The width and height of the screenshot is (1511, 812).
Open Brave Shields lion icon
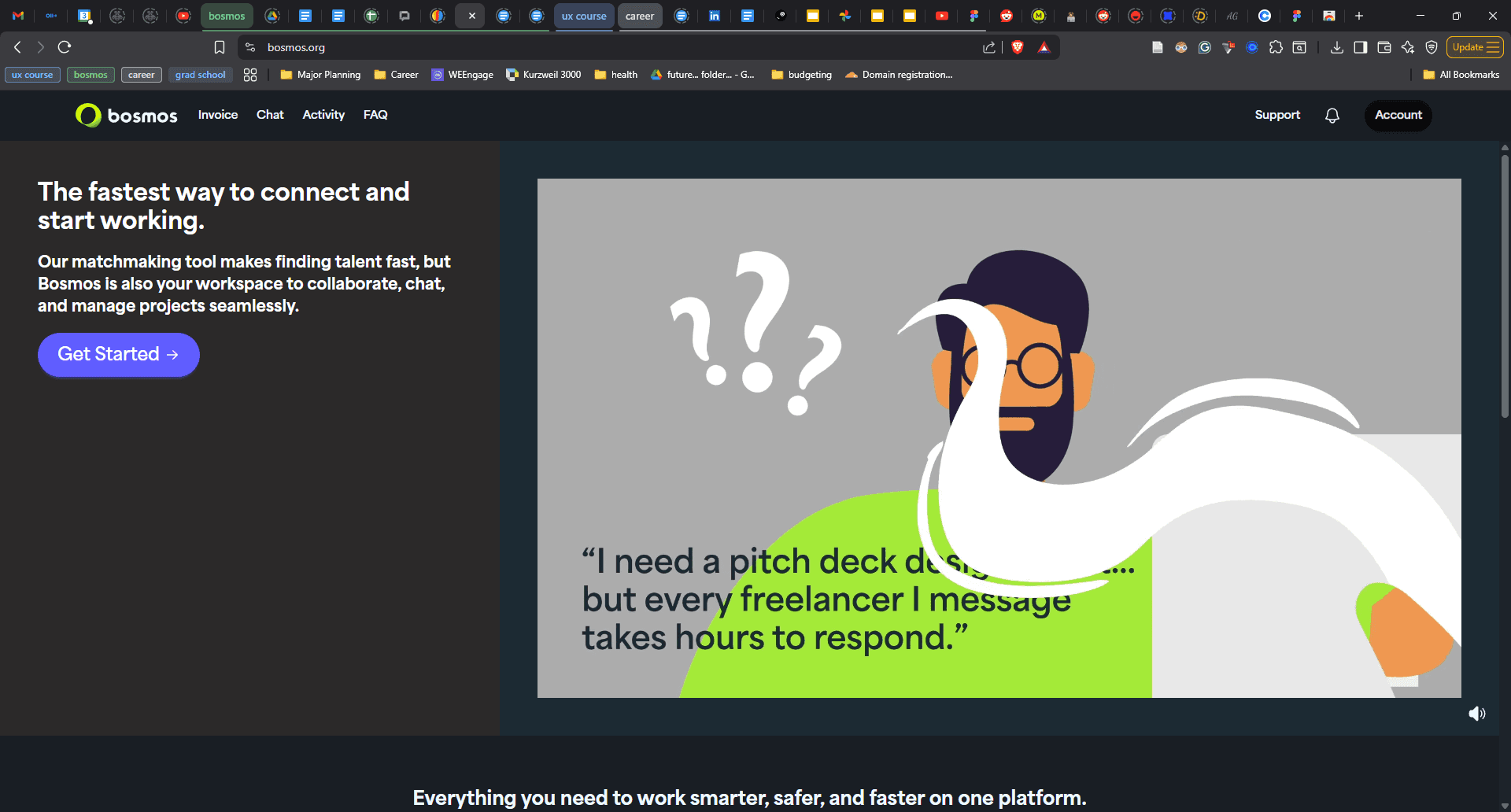click(1018, 47)
